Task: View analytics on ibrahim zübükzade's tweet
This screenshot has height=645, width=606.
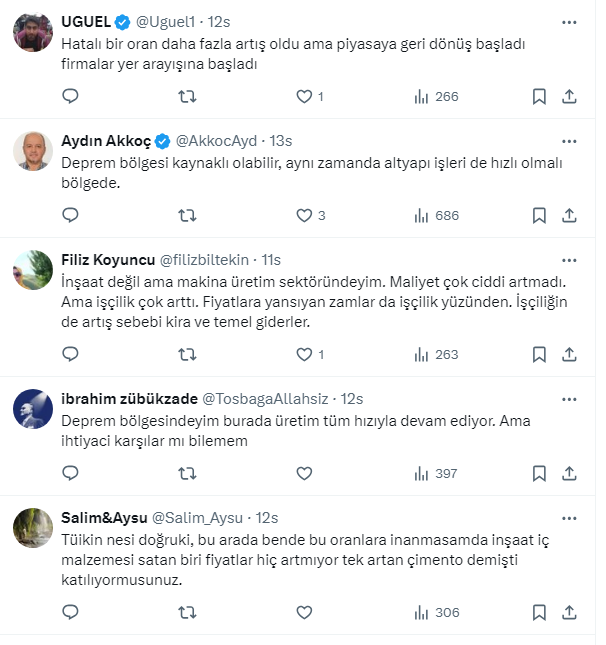Action: (435, 473)
